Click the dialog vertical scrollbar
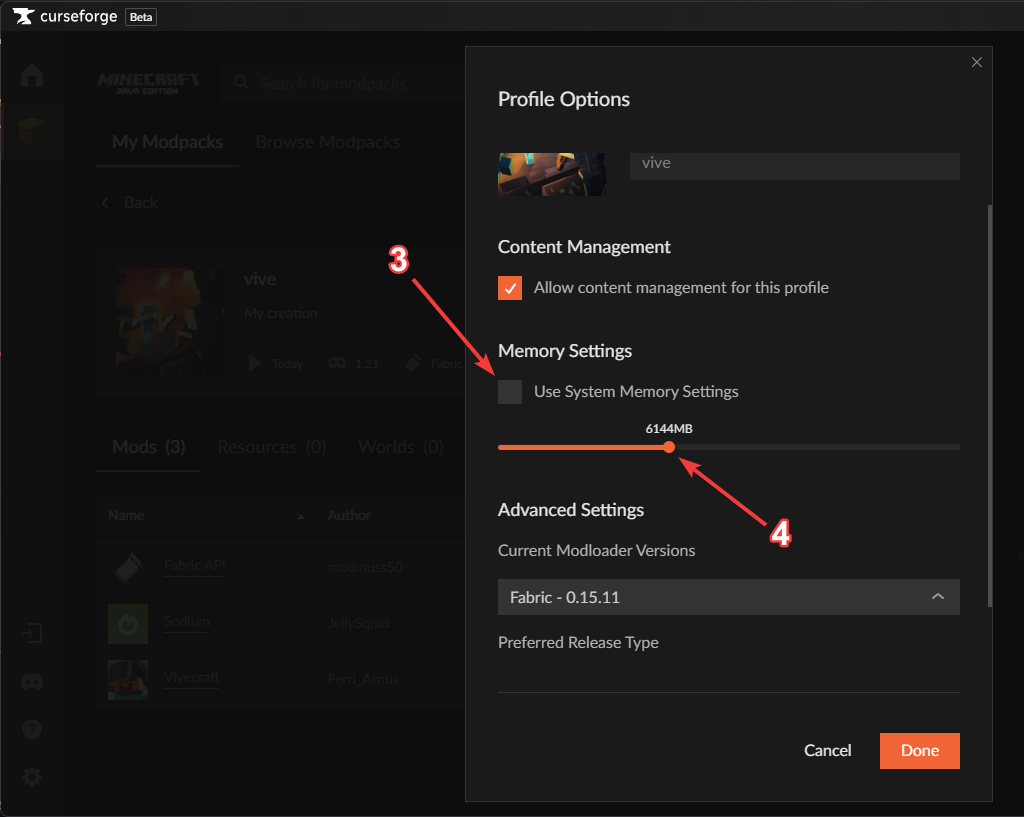Image resolution: width=1024 pixels, height=817 pixels. pyautogui.click(x=990, y=406)
